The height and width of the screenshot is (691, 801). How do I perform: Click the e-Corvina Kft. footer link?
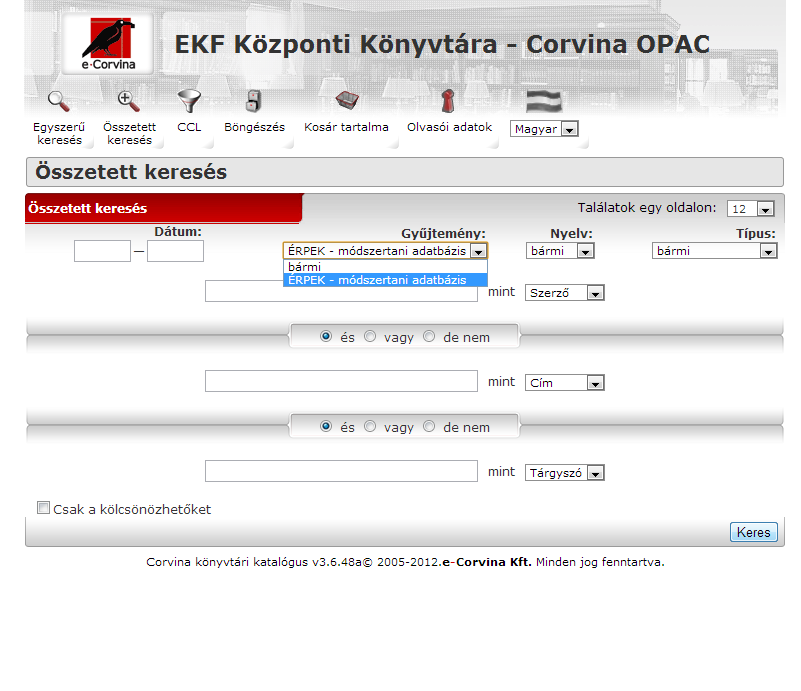click(x=487, y=562)
